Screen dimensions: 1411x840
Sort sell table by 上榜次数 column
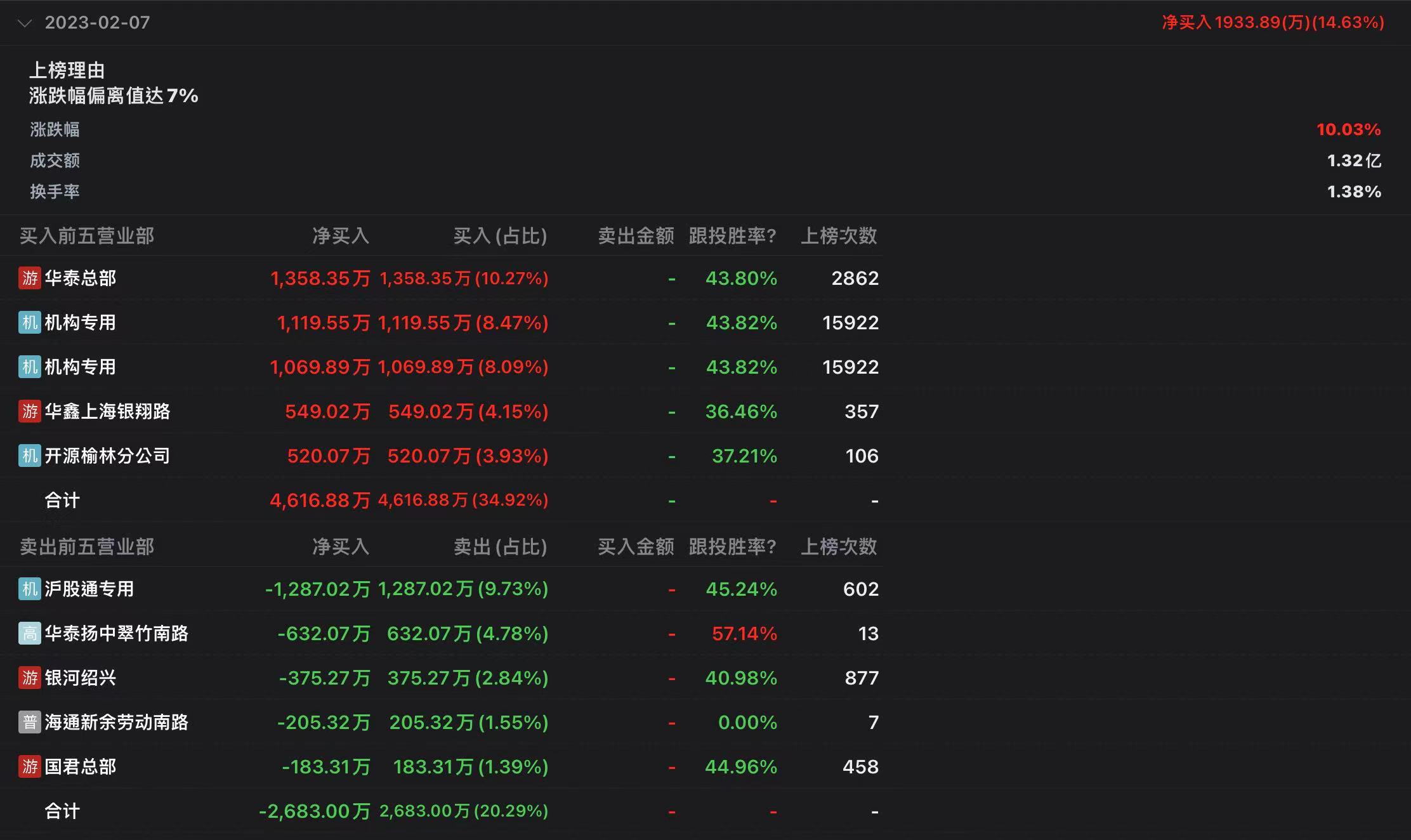coord(839,546)
